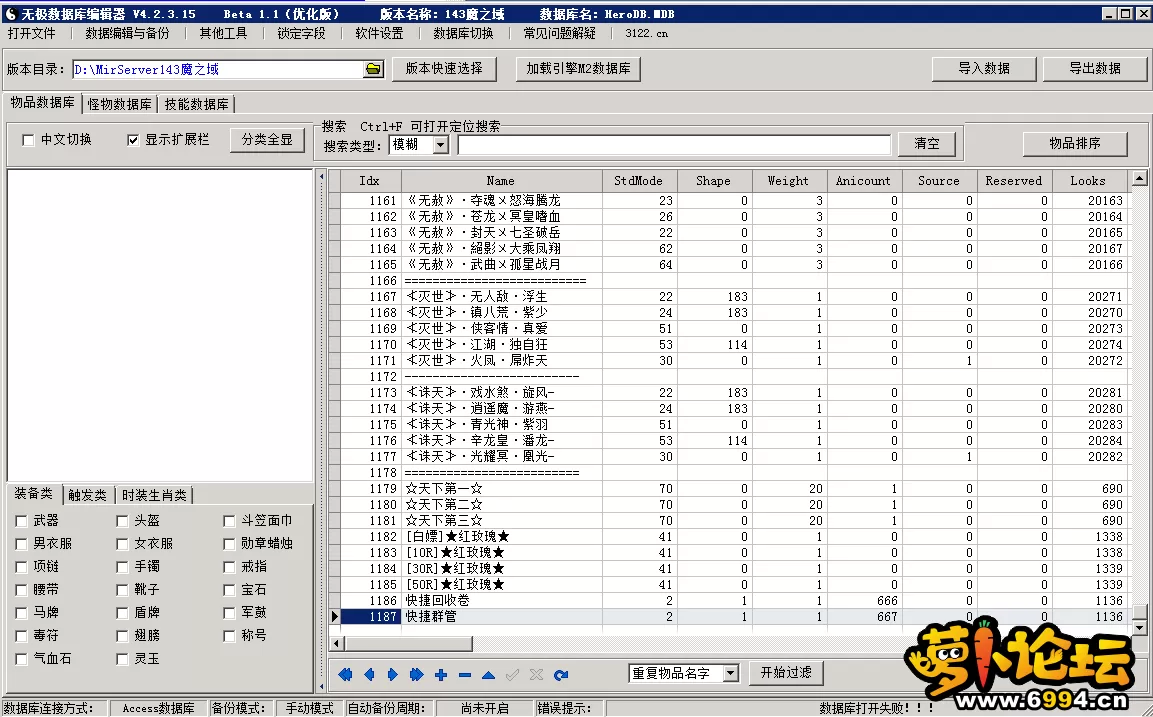Open 锁定字段 menu

click(x=301, y=33)
